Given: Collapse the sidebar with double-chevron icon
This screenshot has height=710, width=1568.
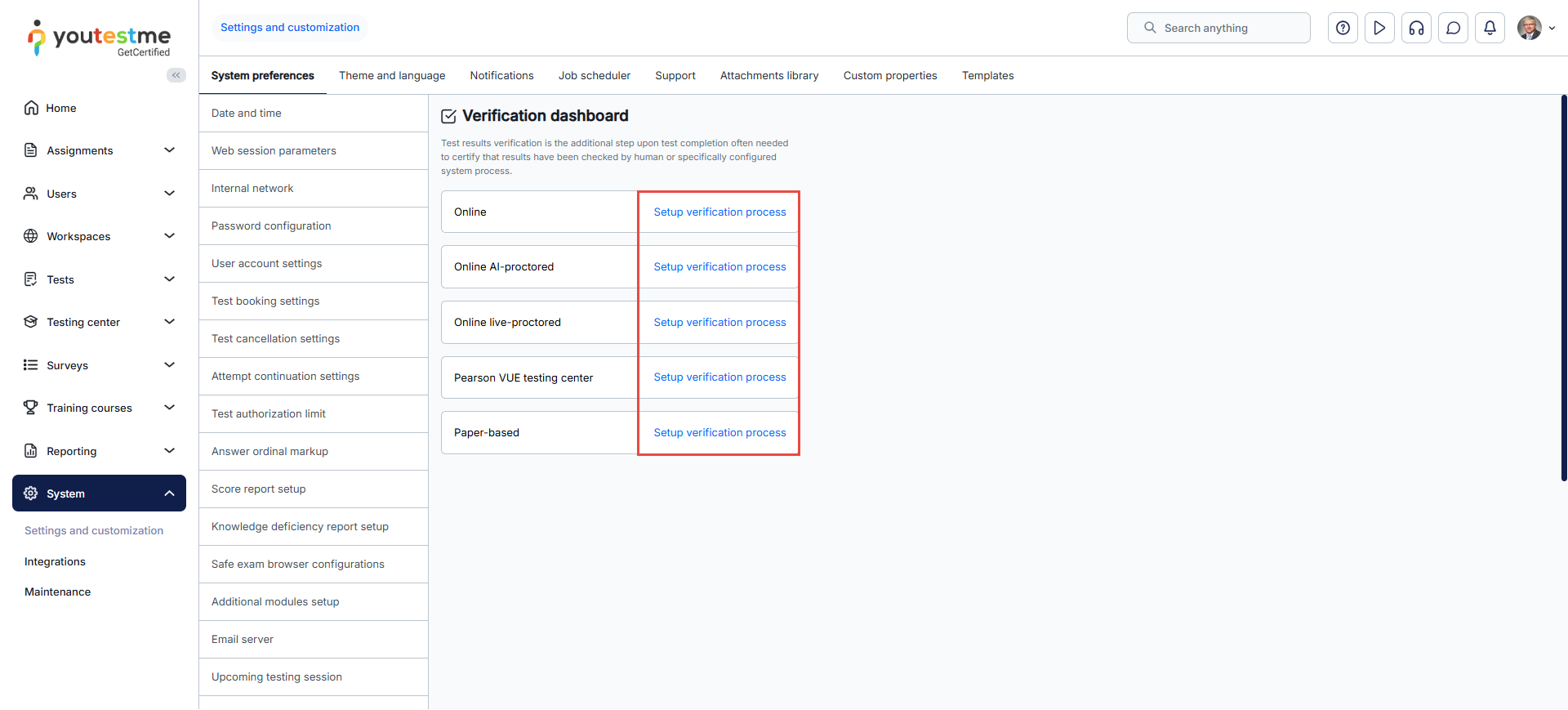Looking at the screenshot, I should pos(176,75).
